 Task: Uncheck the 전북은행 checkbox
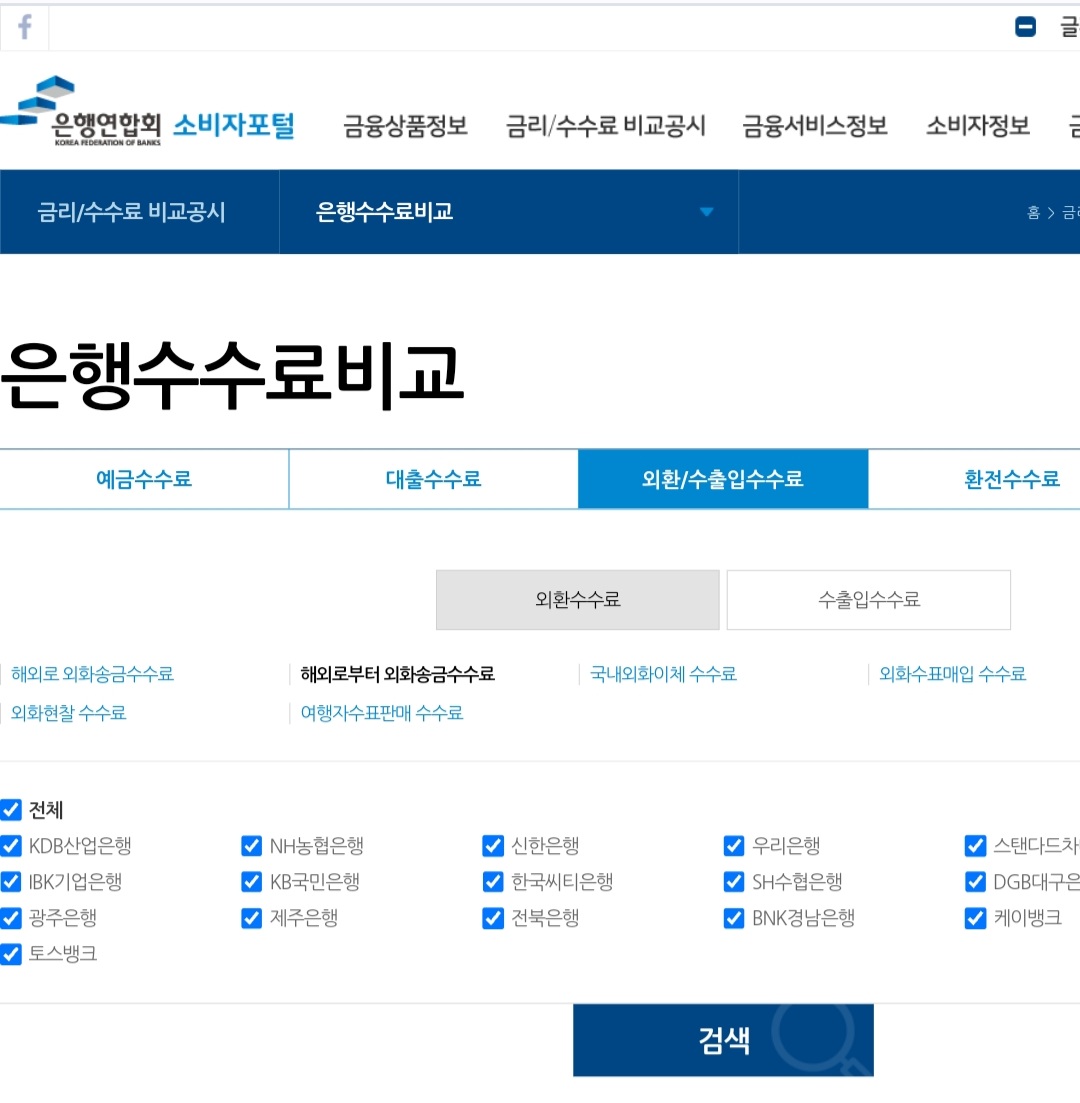tap(493, 918)
